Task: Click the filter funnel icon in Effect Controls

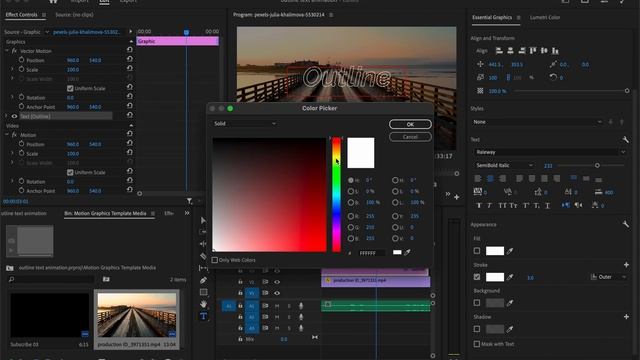Action: [x=190, y=201]
